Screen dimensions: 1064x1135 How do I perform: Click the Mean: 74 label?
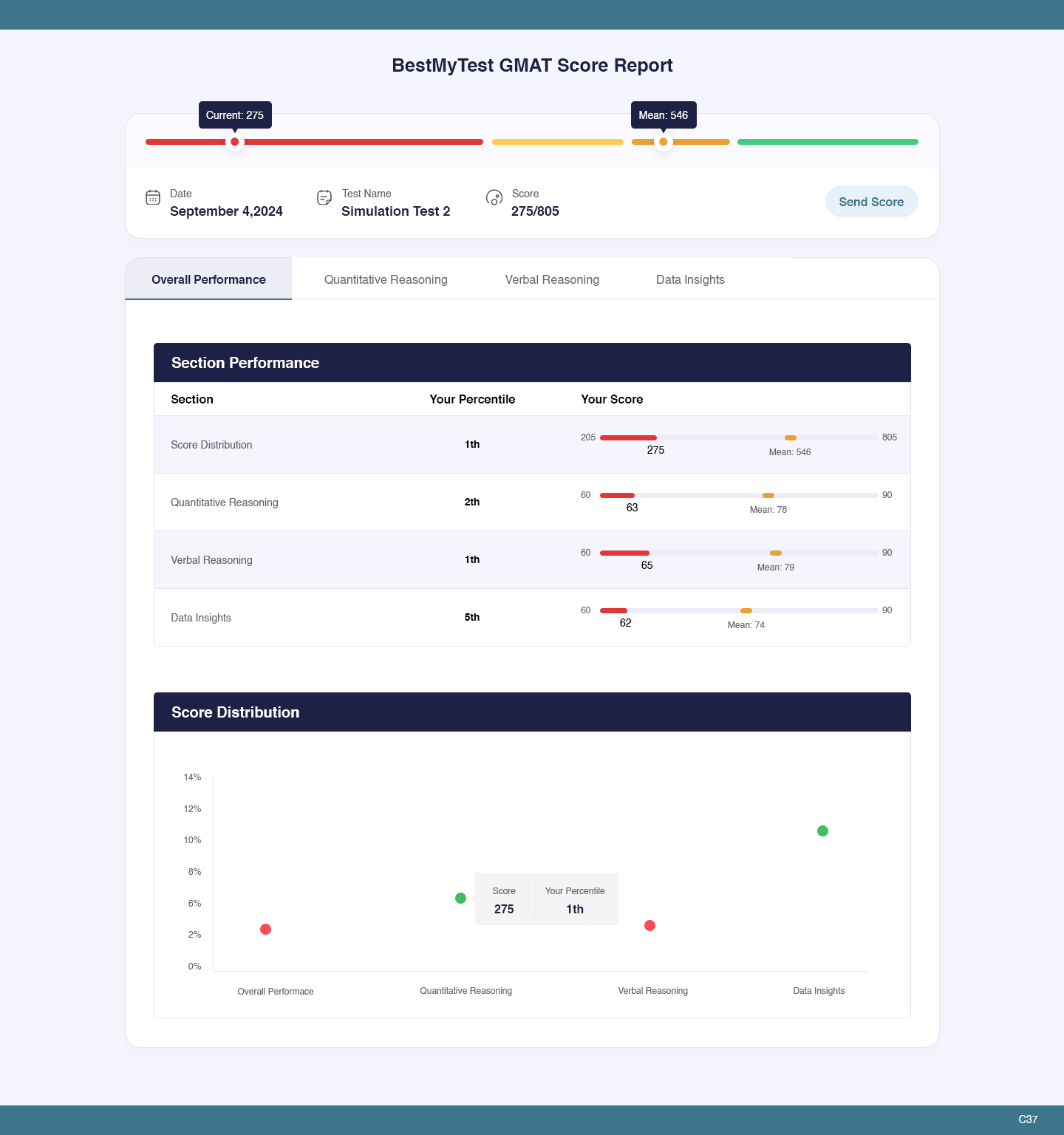[x=746, y=625]
